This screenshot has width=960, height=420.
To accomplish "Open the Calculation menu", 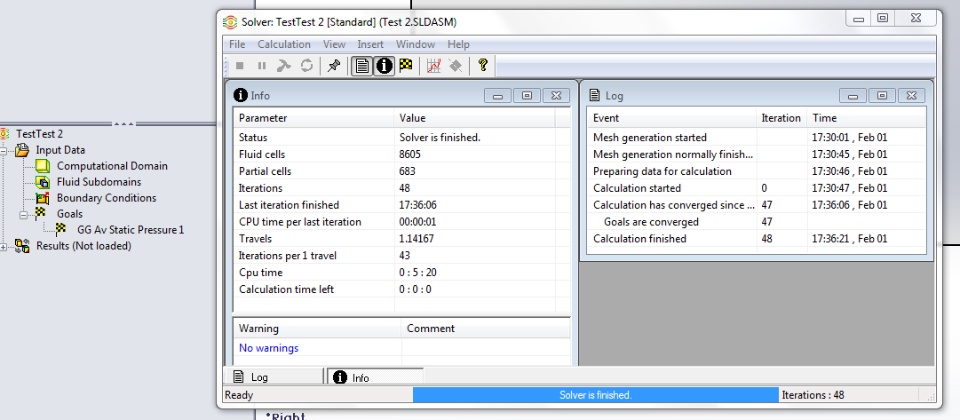I will 284,44.
